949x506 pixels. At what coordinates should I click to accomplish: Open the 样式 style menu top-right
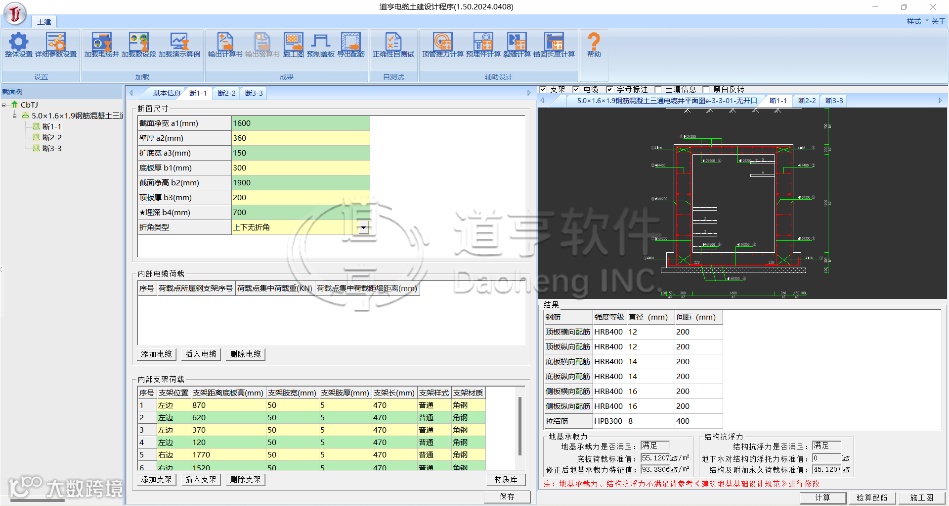pyautogui.click(x=914, y=21)
